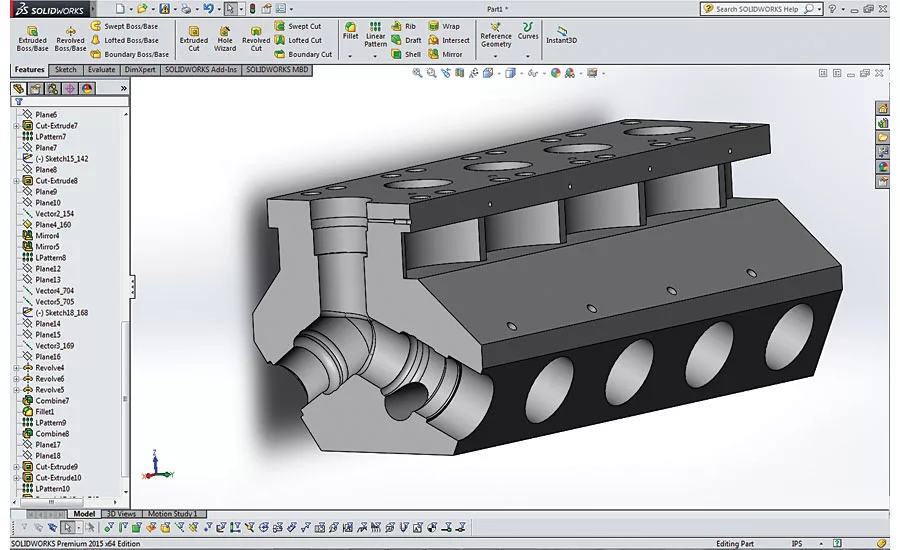Switch to the 3D Views tab
The height and width of the screenshot is (550, 900).
click(x=121, y=514)
